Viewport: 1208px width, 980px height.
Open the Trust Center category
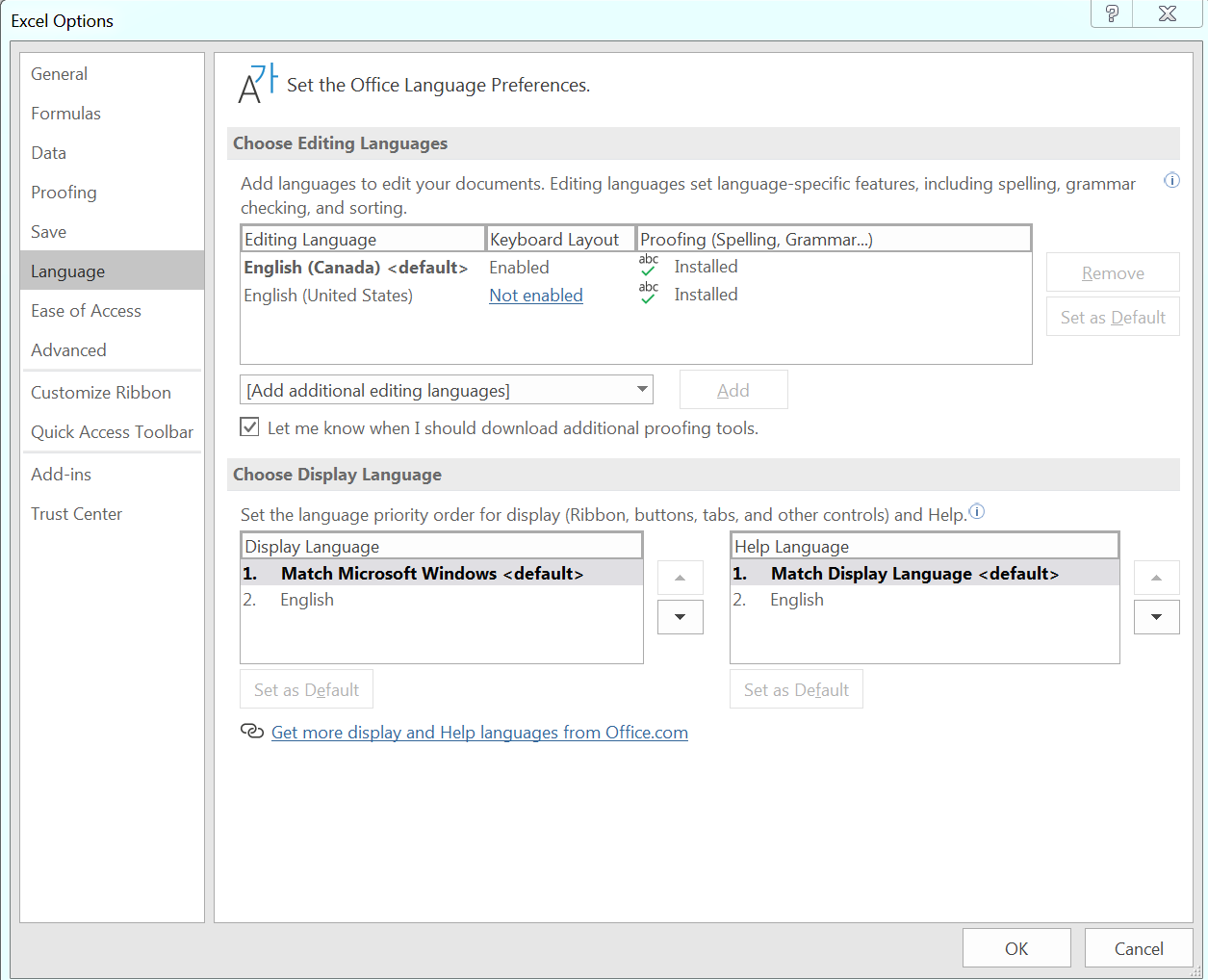pyautogui.click(x=112, y=514)
